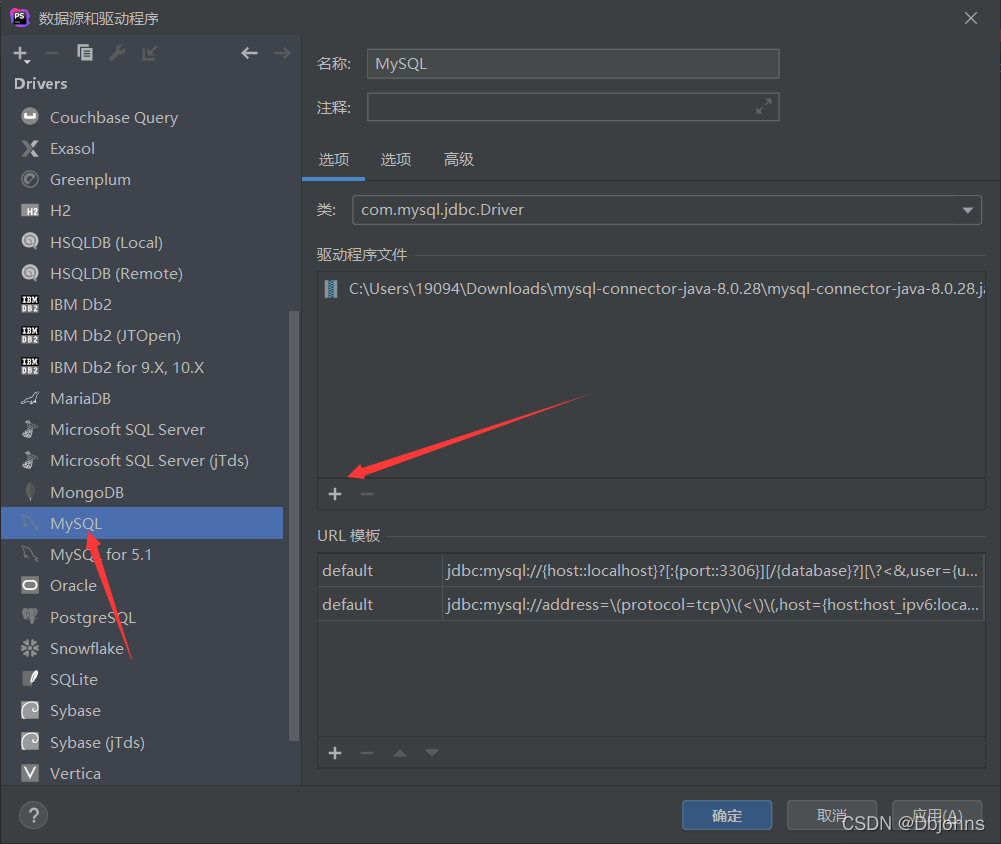This screenshot has width=1001, height=844.
Task: Move URL template down
Action: (x=432, y=753)
